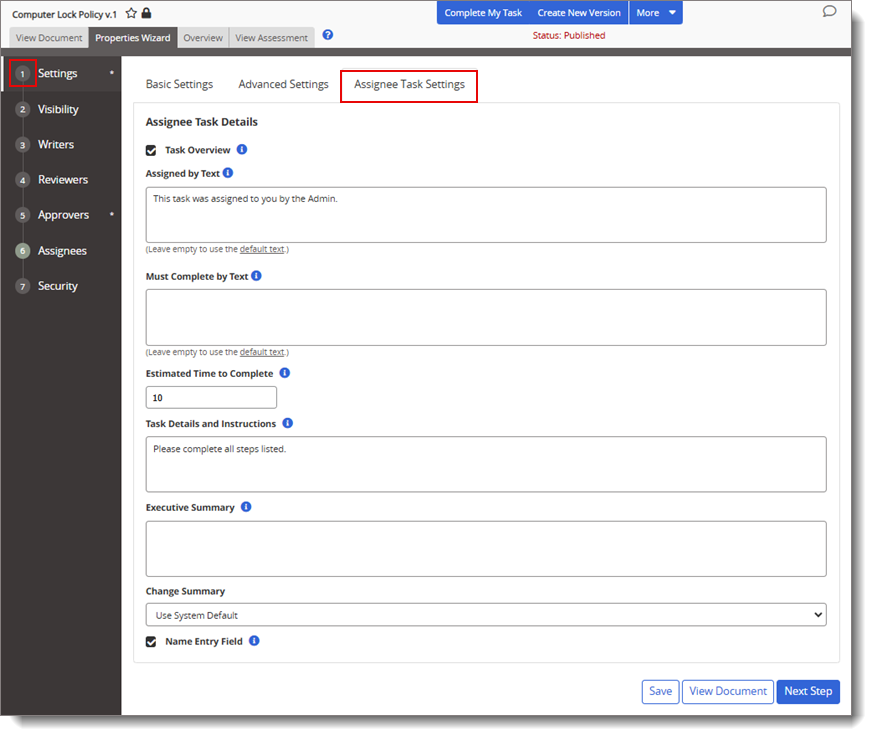875x739 pixels.
Task: Click the Status: Published text
Action: tap(569, 35)
